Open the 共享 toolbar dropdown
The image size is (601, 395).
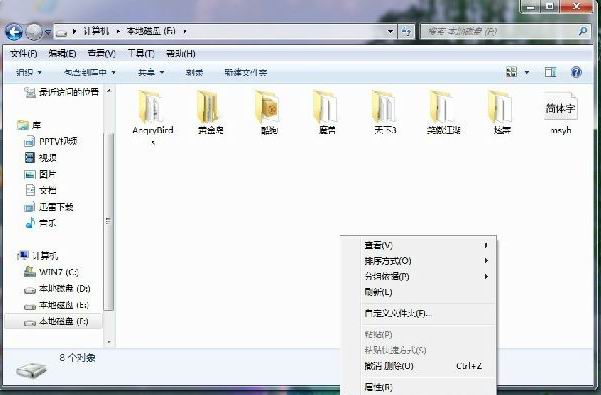point(151,72)
